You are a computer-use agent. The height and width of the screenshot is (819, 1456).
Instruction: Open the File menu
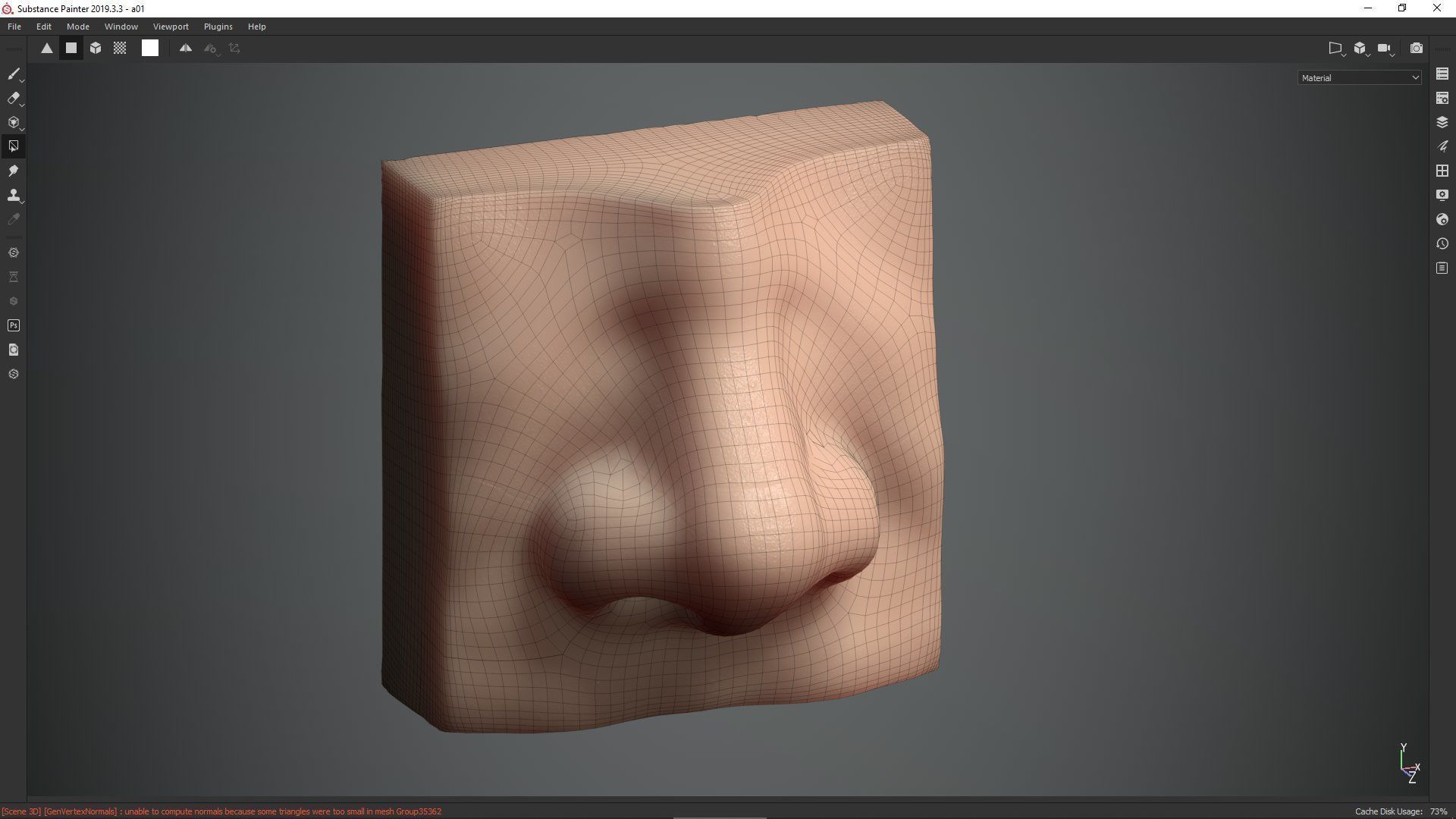pyautogui.click(x=14, y=27)
